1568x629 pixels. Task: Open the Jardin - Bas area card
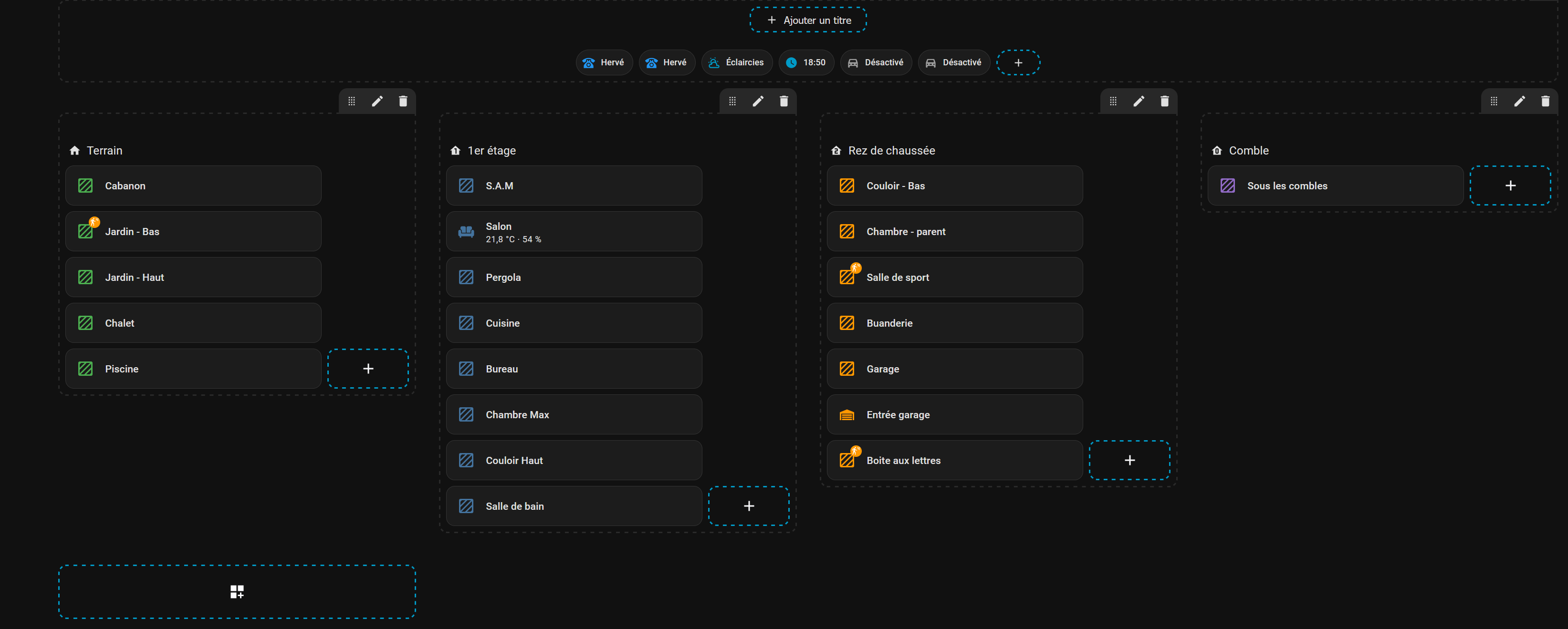tap(193, 232)
